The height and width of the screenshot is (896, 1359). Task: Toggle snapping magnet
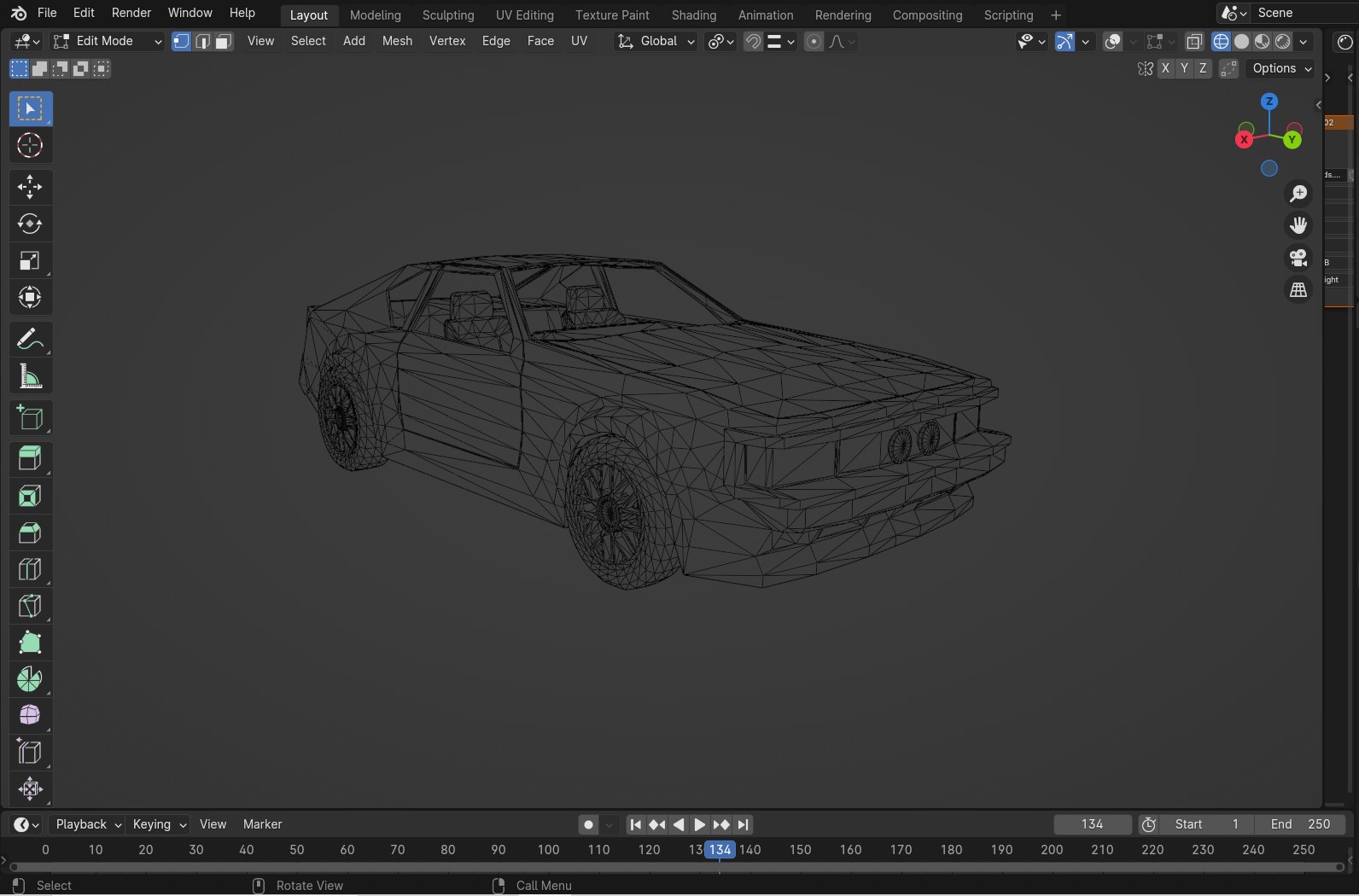coord(753,42)
